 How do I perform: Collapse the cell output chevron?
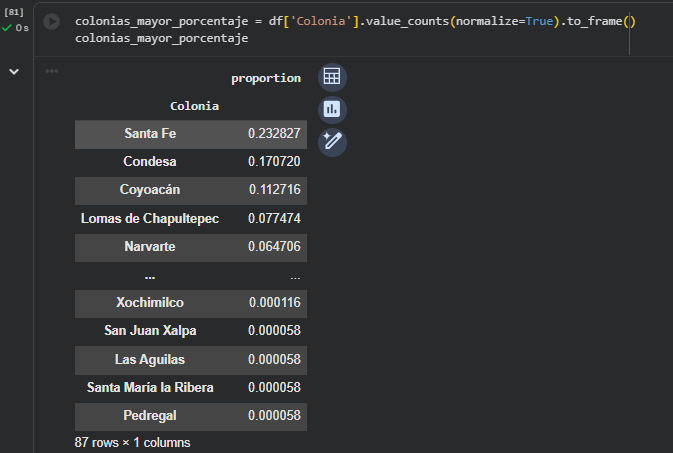[14, 71]
